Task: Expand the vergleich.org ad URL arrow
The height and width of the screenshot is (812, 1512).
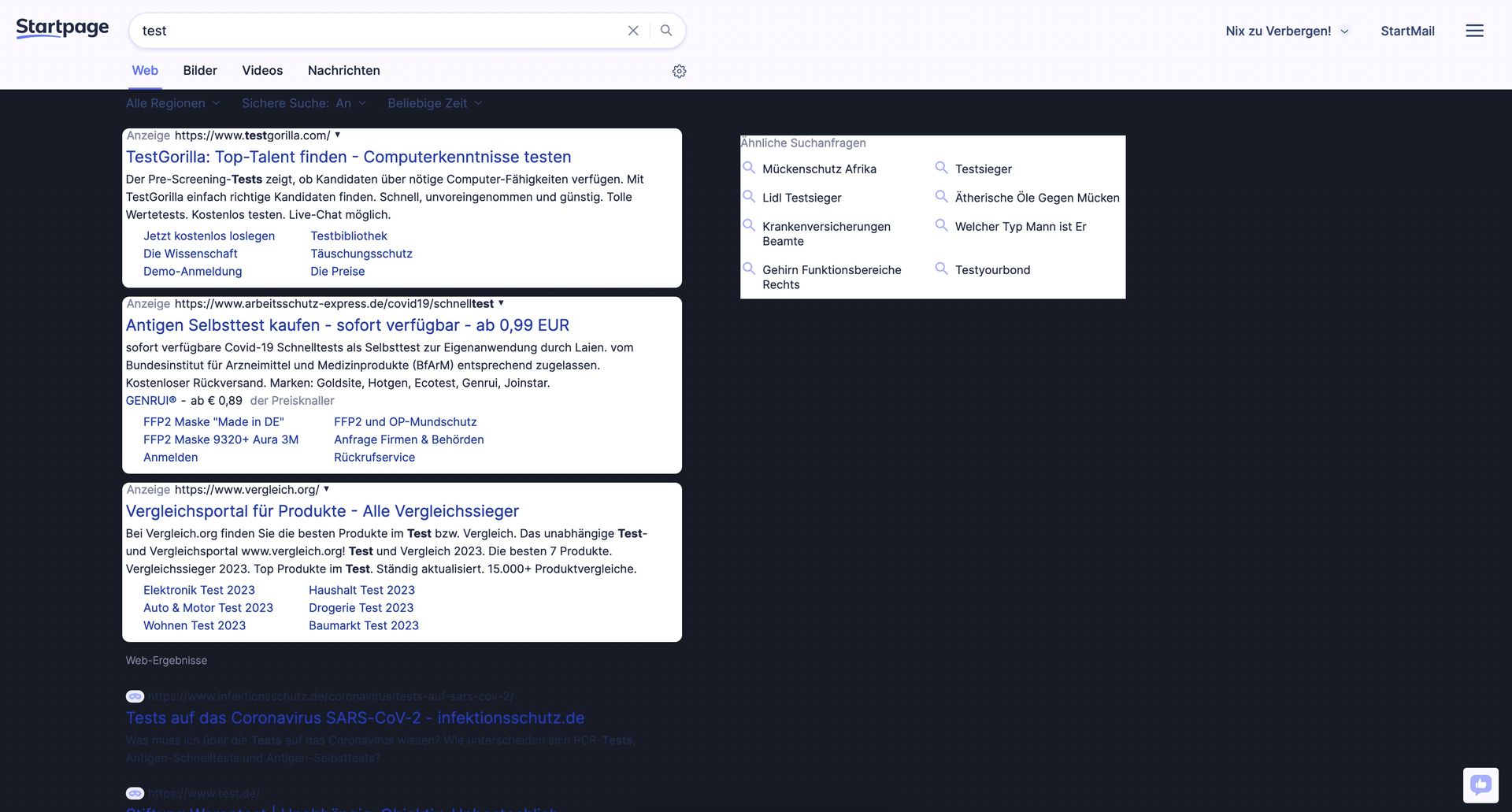Action: 327,489
